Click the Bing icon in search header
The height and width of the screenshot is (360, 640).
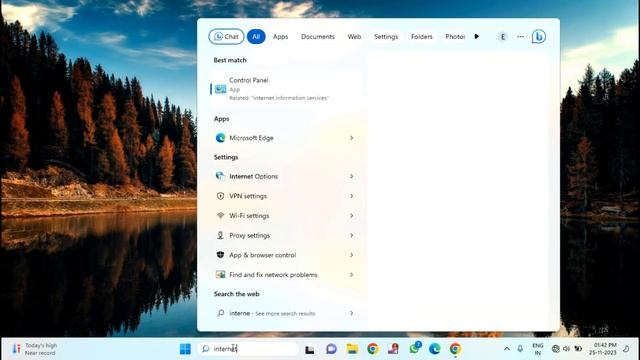pos(539,37)
